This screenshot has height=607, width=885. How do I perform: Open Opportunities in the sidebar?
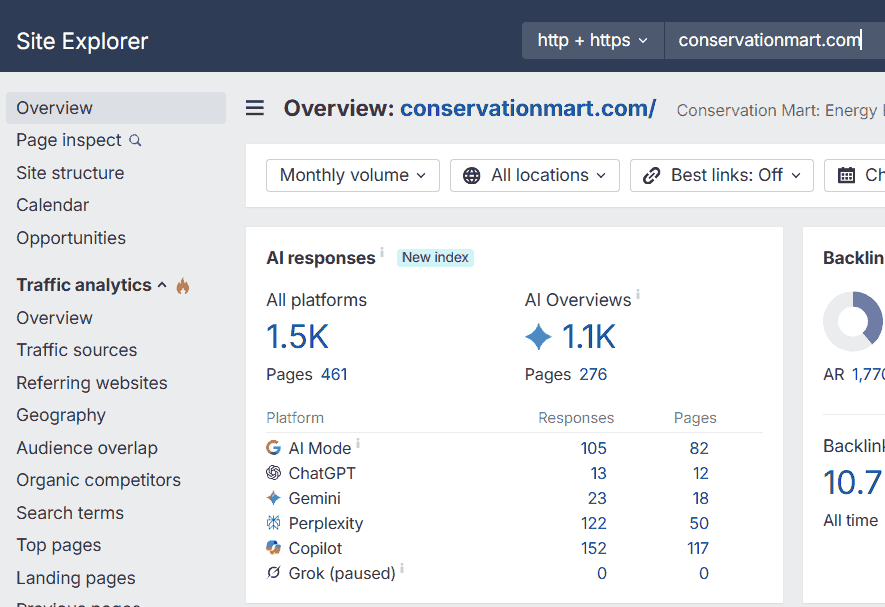tap(71, 238)
